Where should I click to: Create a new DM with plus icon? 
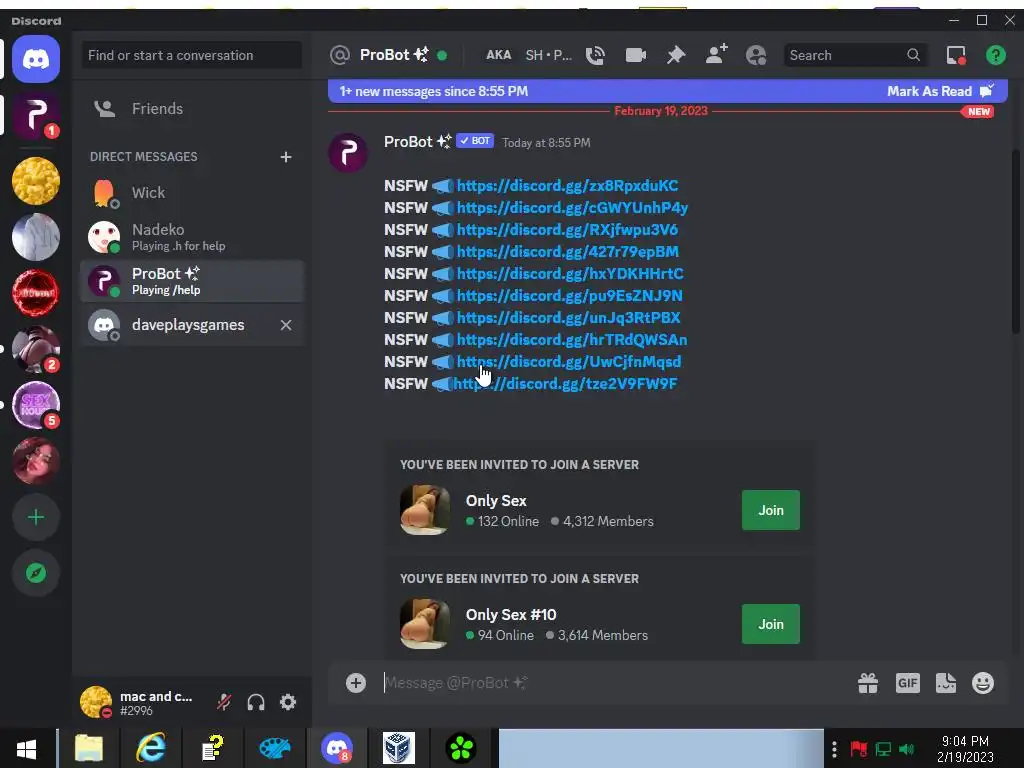(x=285, y=157)
